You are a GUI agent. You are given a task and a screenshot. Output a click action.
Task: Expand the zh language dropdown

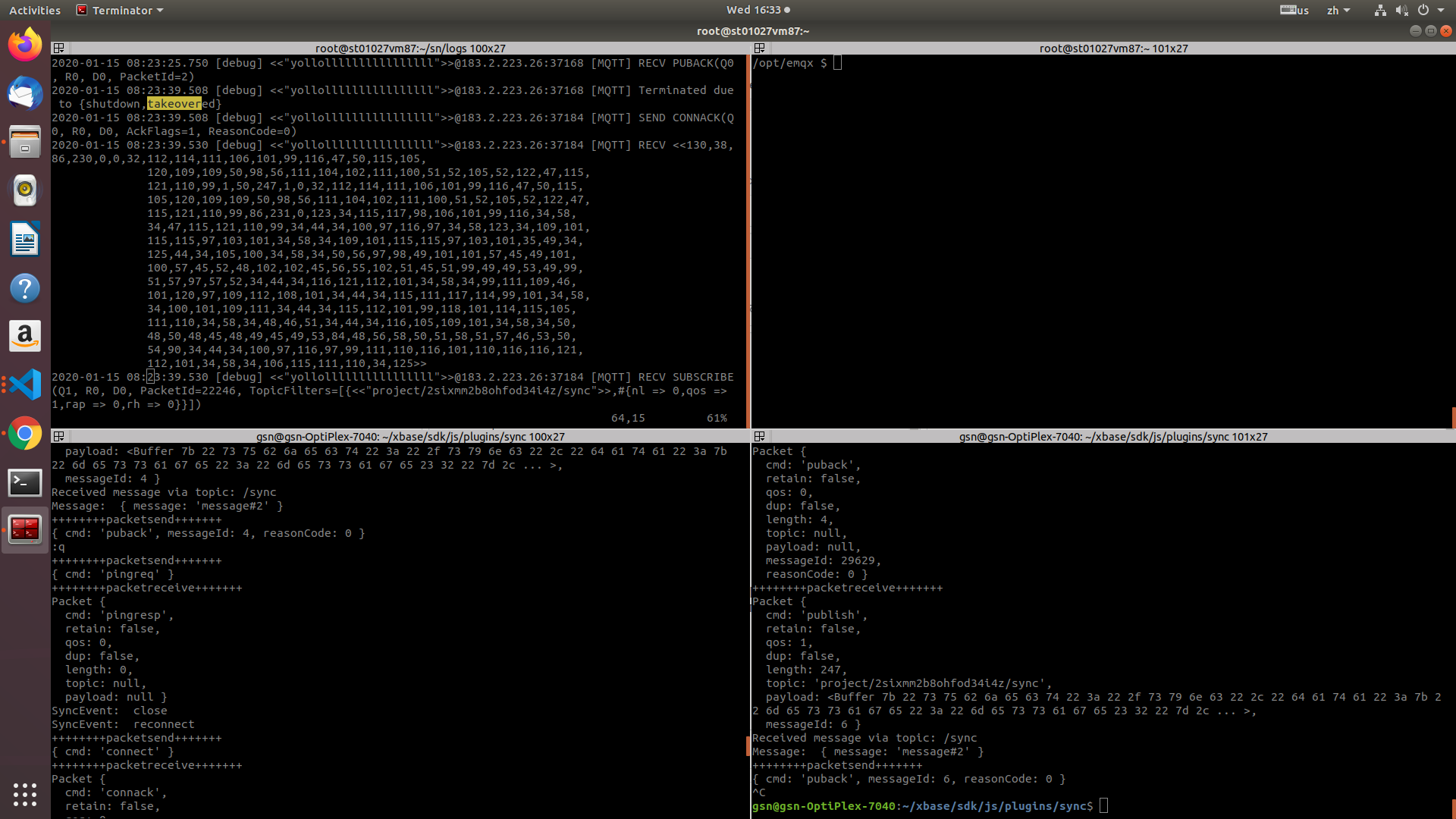pyautogui.click(x=1338, y=10)
